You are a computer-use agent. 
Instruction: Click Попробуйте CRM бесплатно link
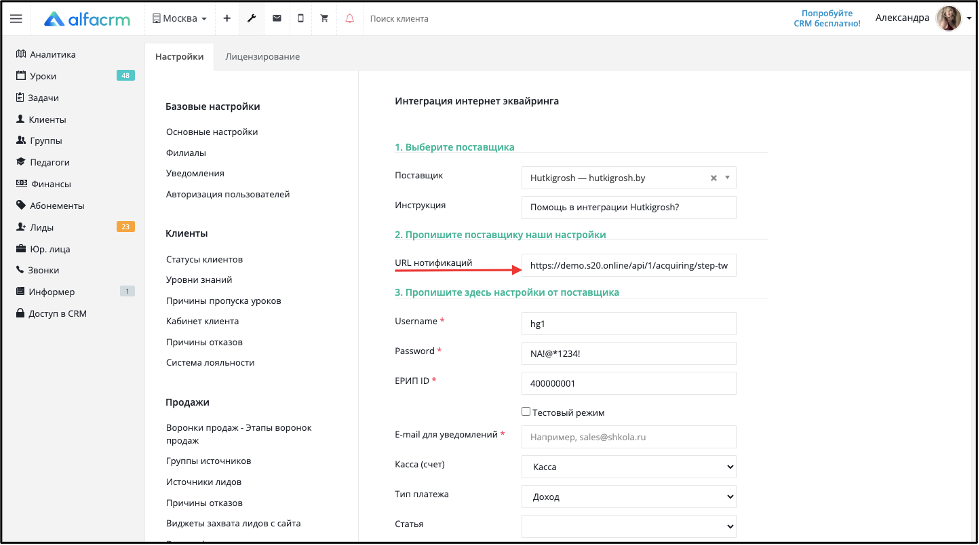pos(827,18)
